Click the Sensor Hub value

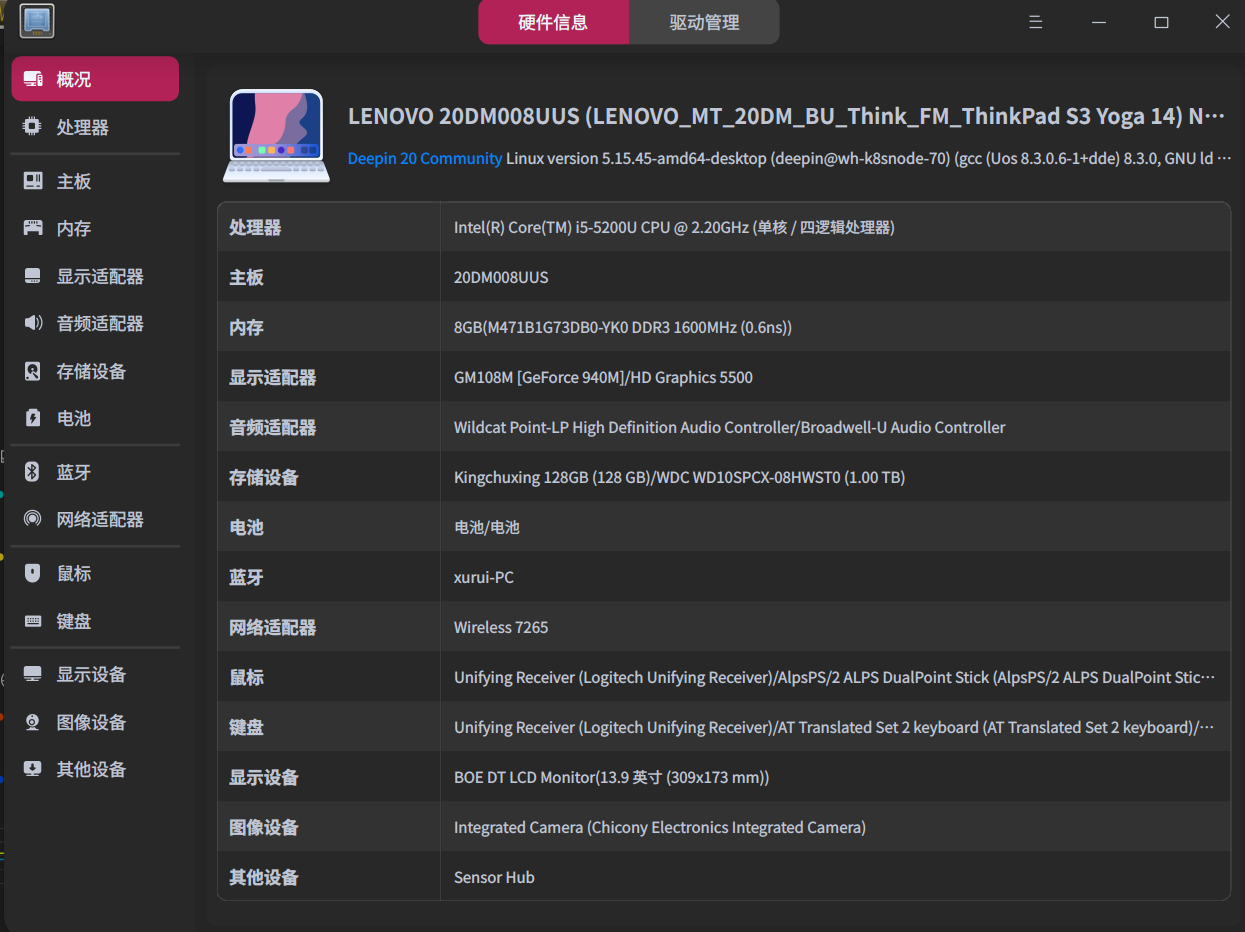point(494,877)
